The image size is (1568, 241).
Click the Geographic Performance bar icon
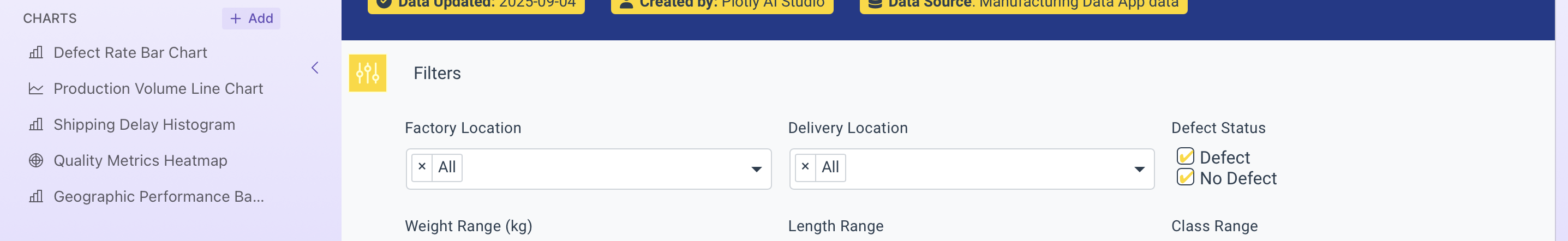point(36,197)
